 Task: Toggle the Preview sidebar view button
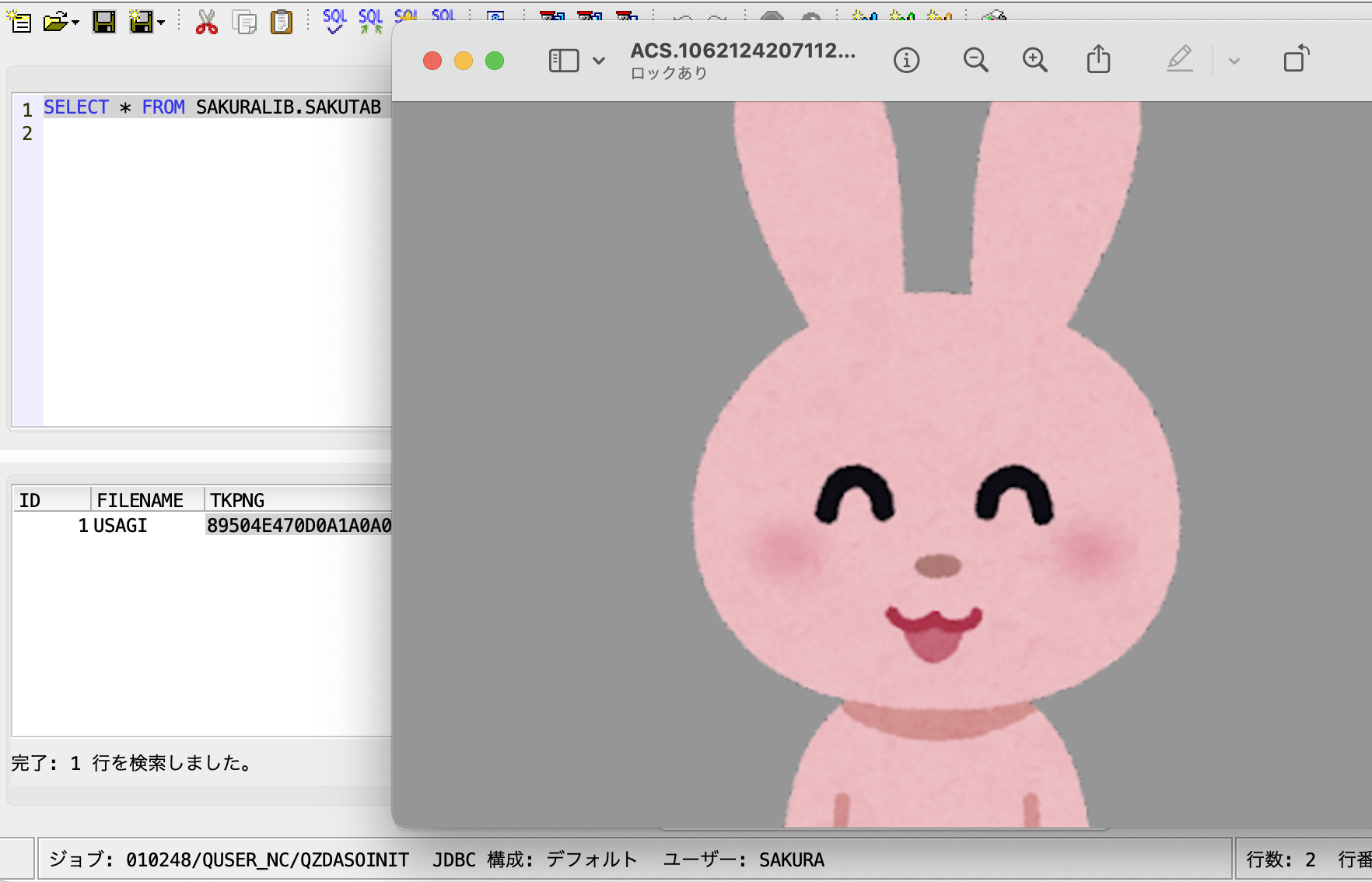[564, 61]
